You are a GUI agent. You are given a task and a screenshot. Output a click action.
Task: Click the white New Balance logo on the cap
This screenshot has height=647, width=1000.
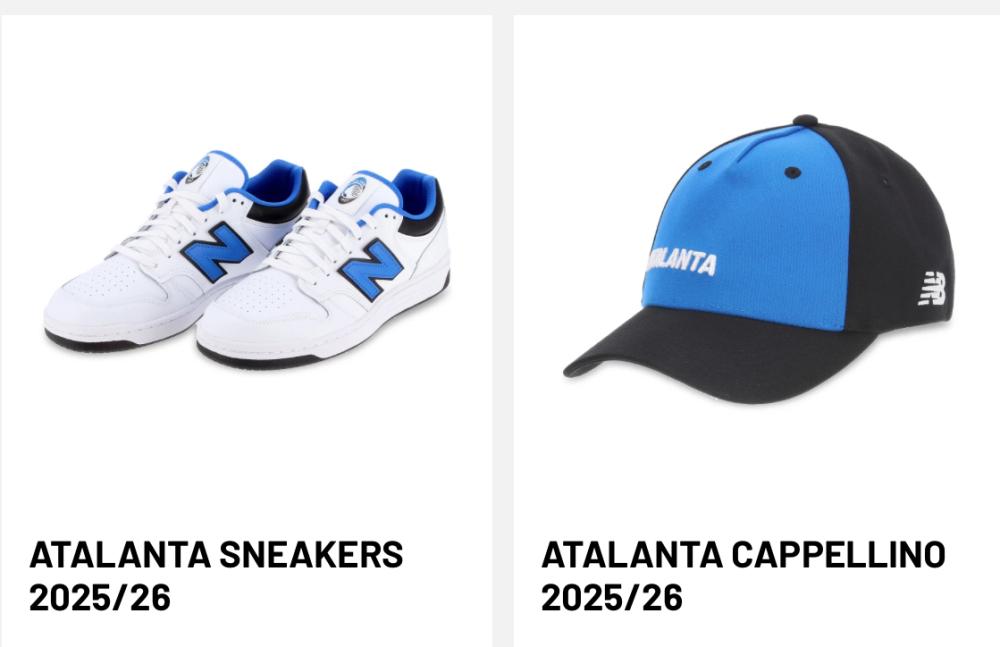click(x=932, y=288)
